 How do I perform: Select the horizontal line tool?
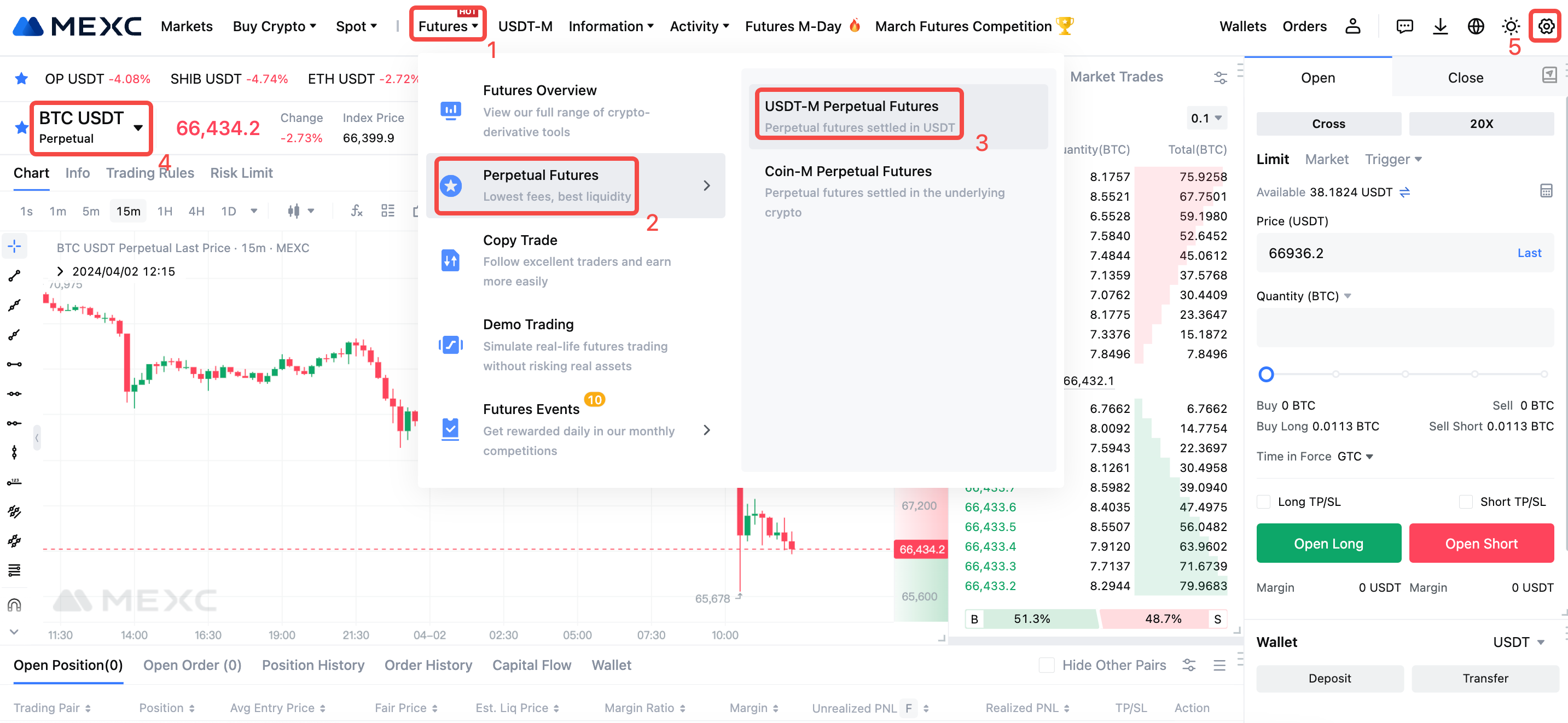[15, 365]
